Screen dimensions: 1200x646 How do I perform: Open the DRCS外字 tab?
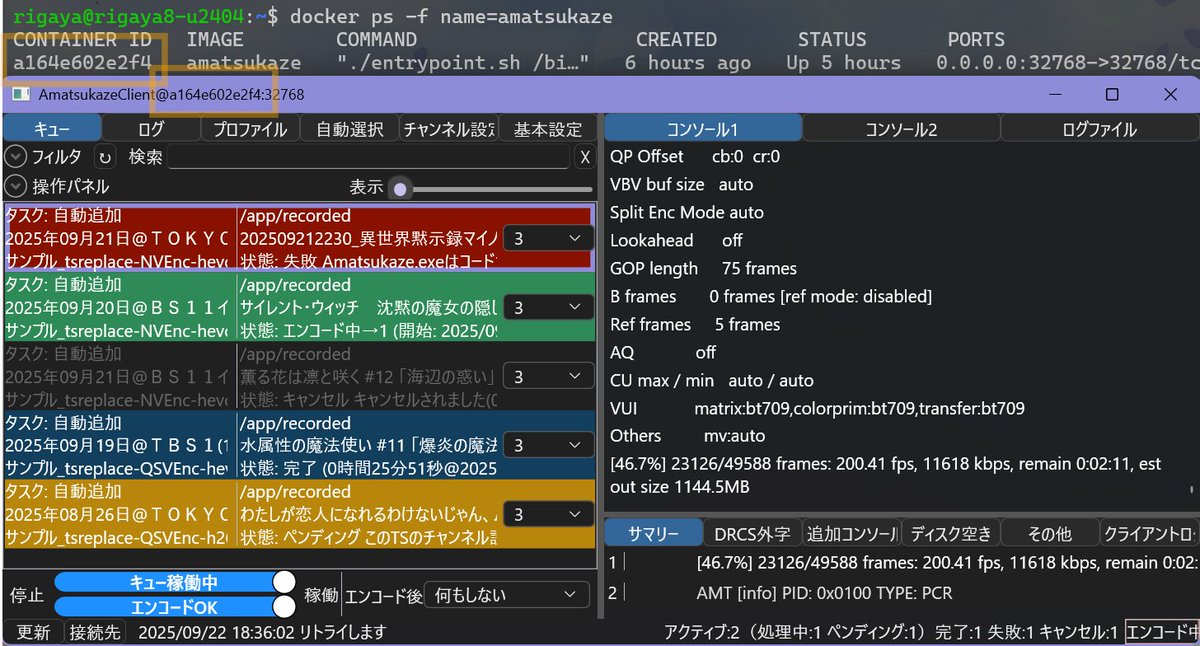752,533
